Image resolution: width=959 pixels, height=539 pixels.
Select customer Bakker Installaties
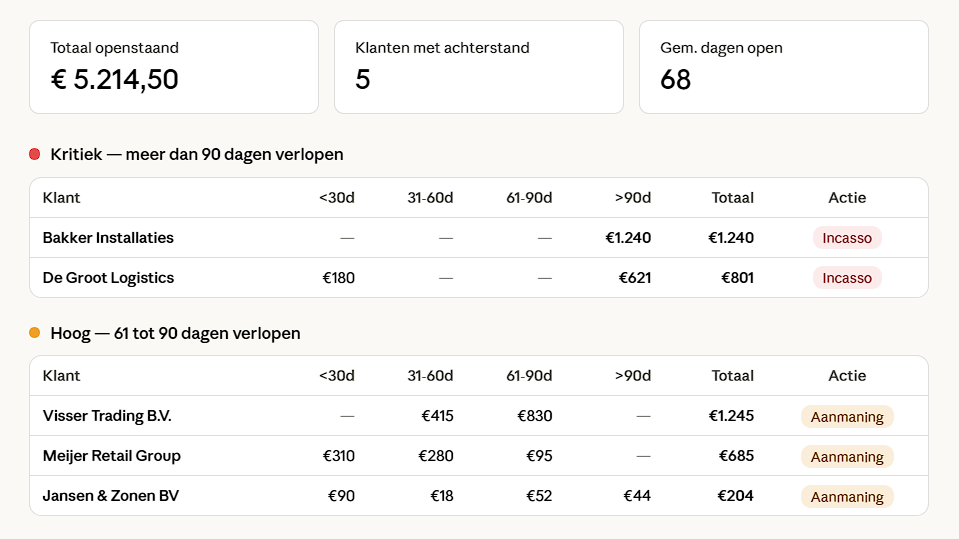tap(108, 238)
